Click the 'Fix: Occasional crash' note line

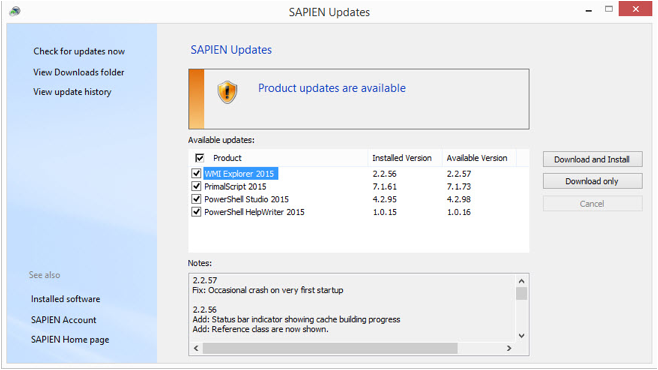point(268,290)
